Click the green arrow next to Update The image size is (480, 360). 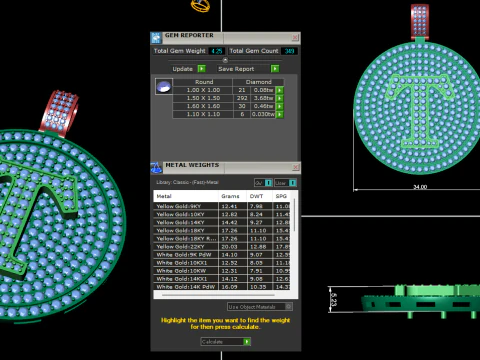click(x=201, y=69)
